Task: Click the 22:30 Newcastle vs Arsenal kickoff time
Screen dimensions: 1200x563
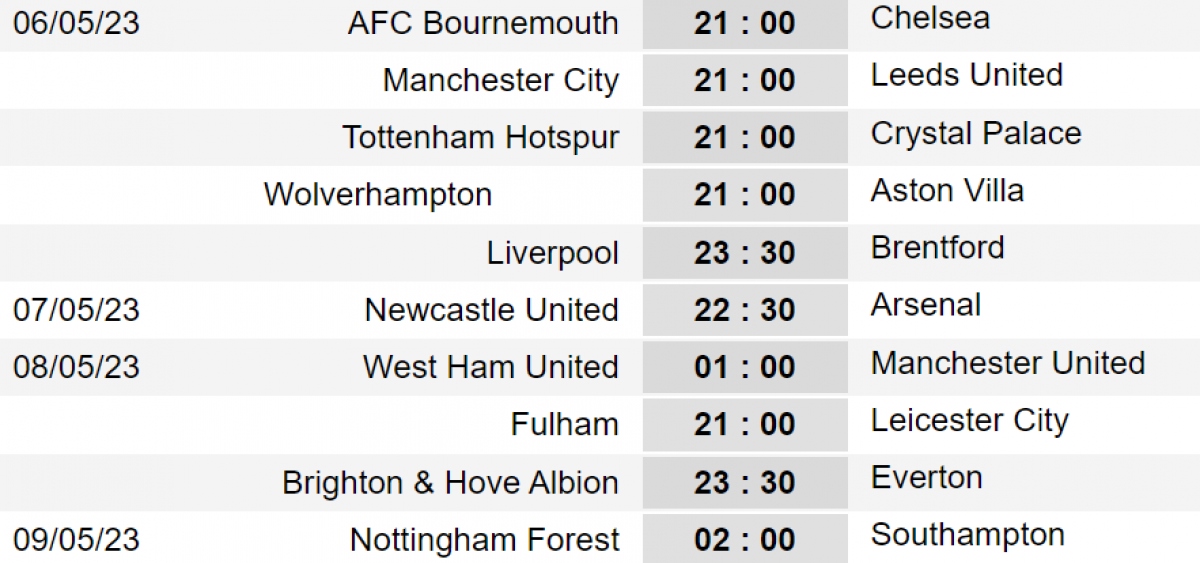Action: coord(744,310)
